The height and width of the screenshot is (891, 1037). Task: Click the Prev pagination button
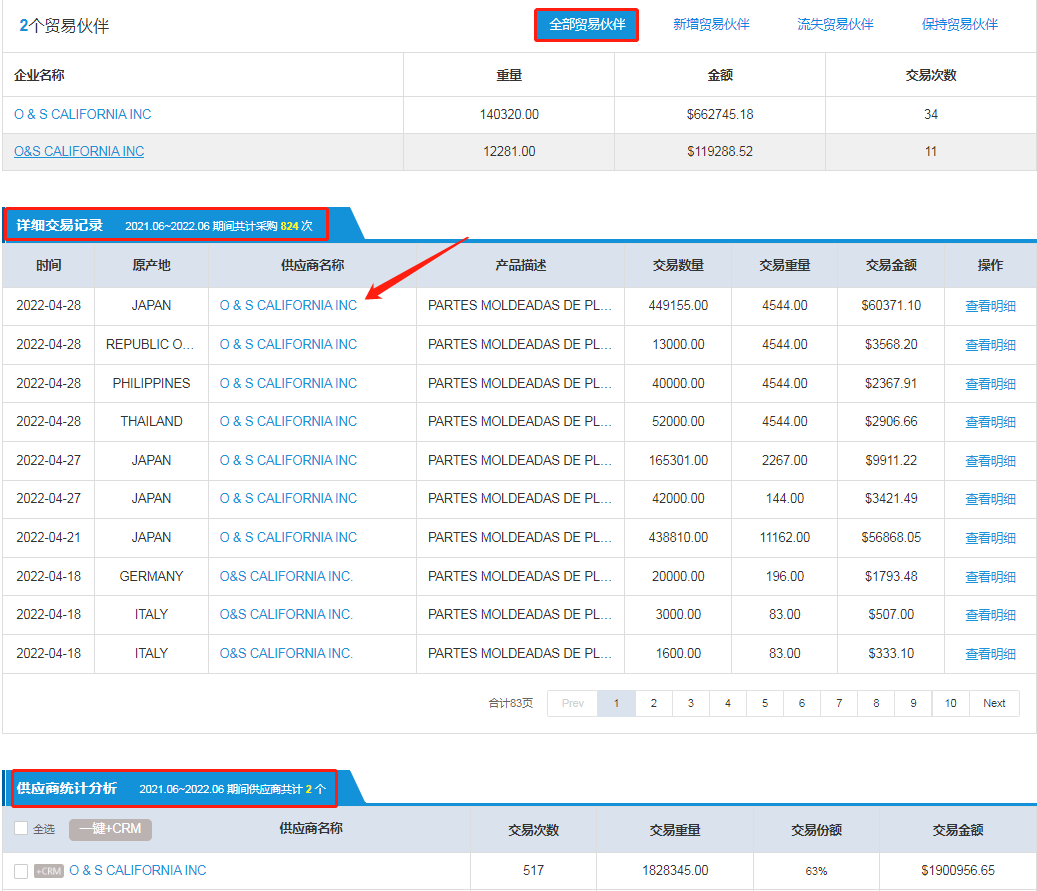coord(572,703)
